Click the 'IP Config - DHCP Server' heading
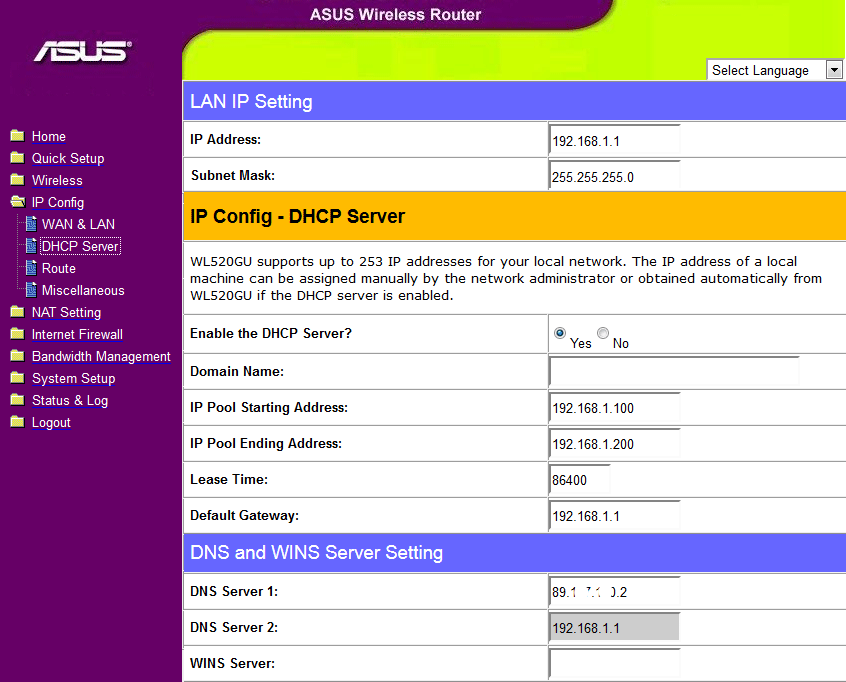Viewport: 846px width, 682px height. coord(297,216)
